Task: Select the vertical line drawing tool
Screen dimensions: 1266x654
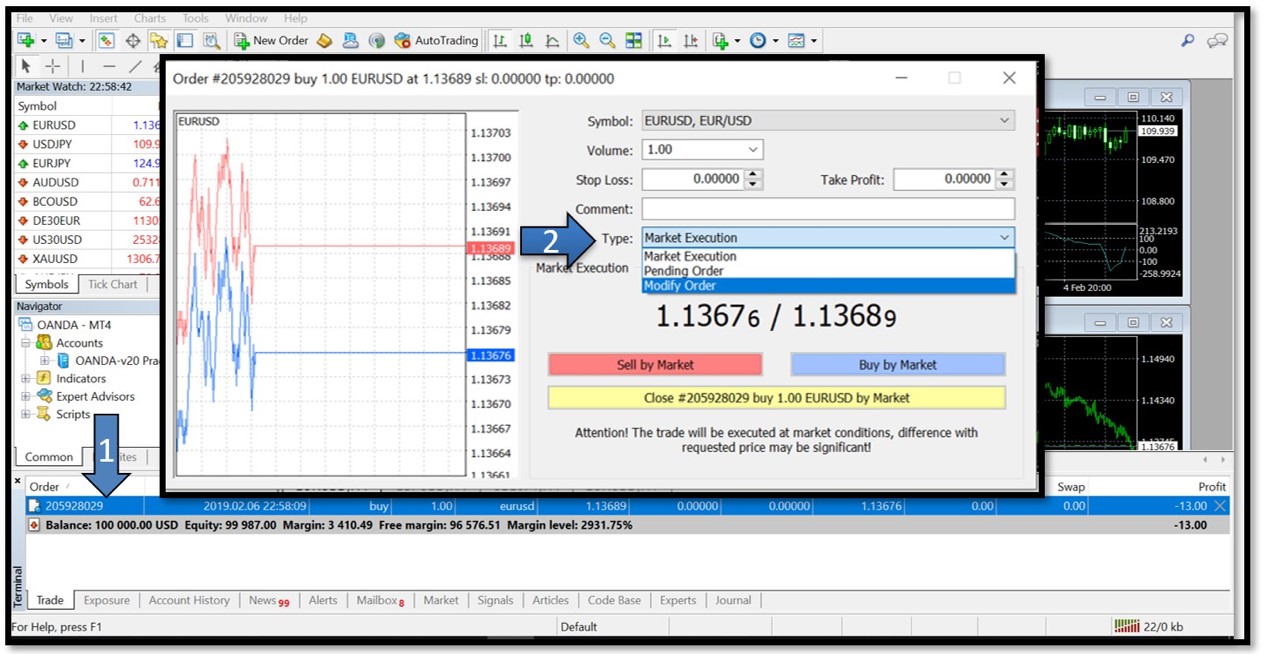Action: [83, 67]
